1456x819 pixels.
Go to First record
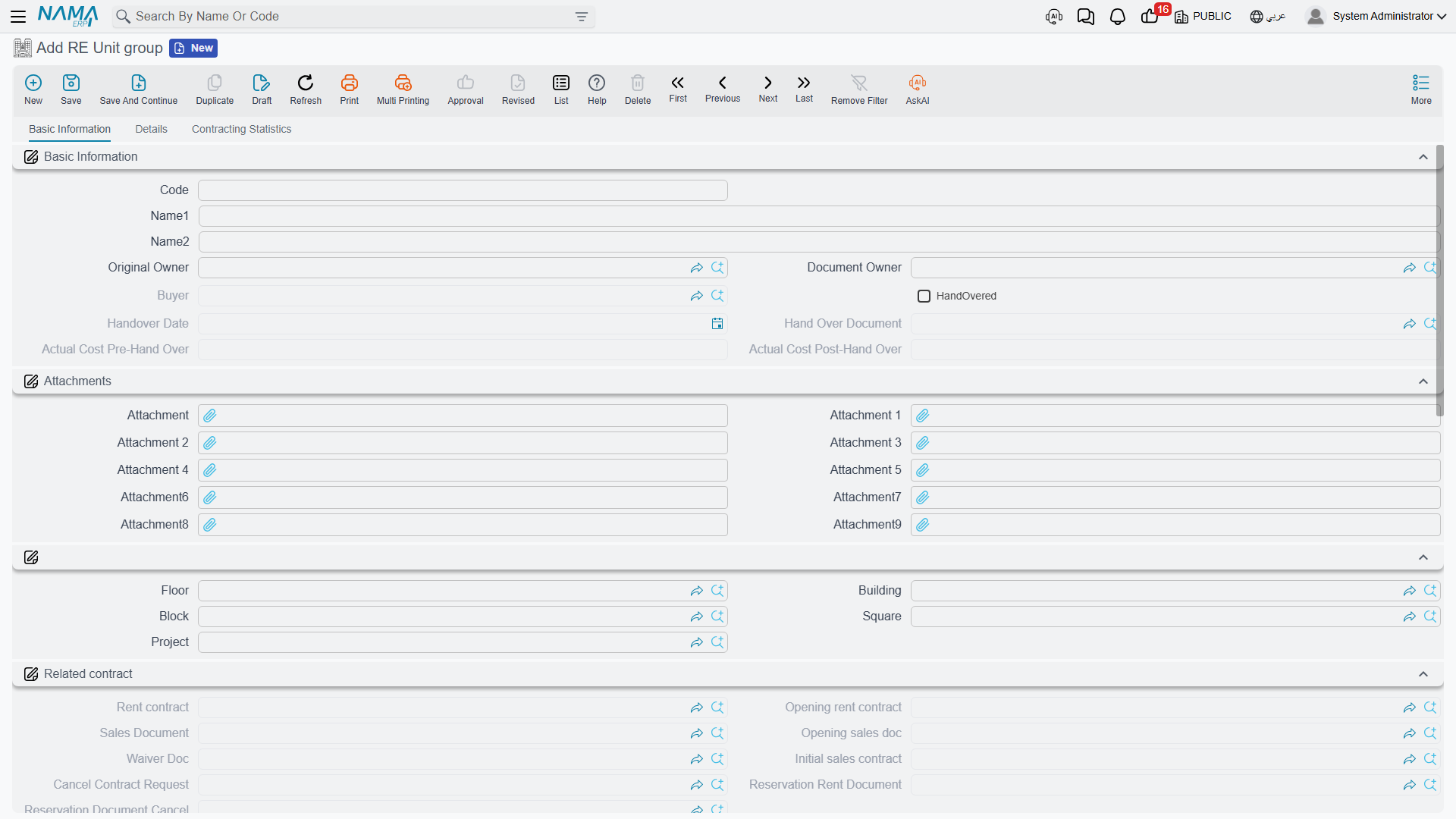pos(678,88)
